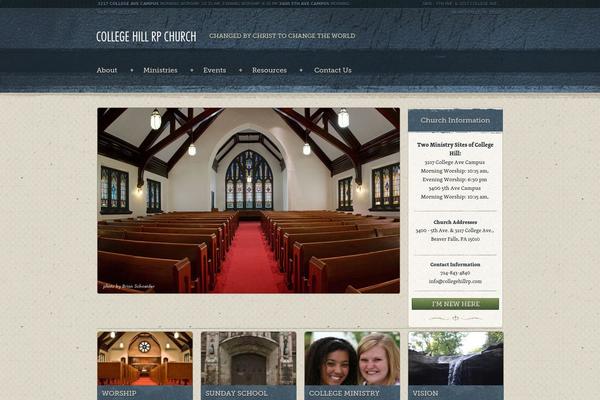The width and height of the screenshot is (600, 400).
Task: Click the I'm New Here button
Action: (455, 304)
